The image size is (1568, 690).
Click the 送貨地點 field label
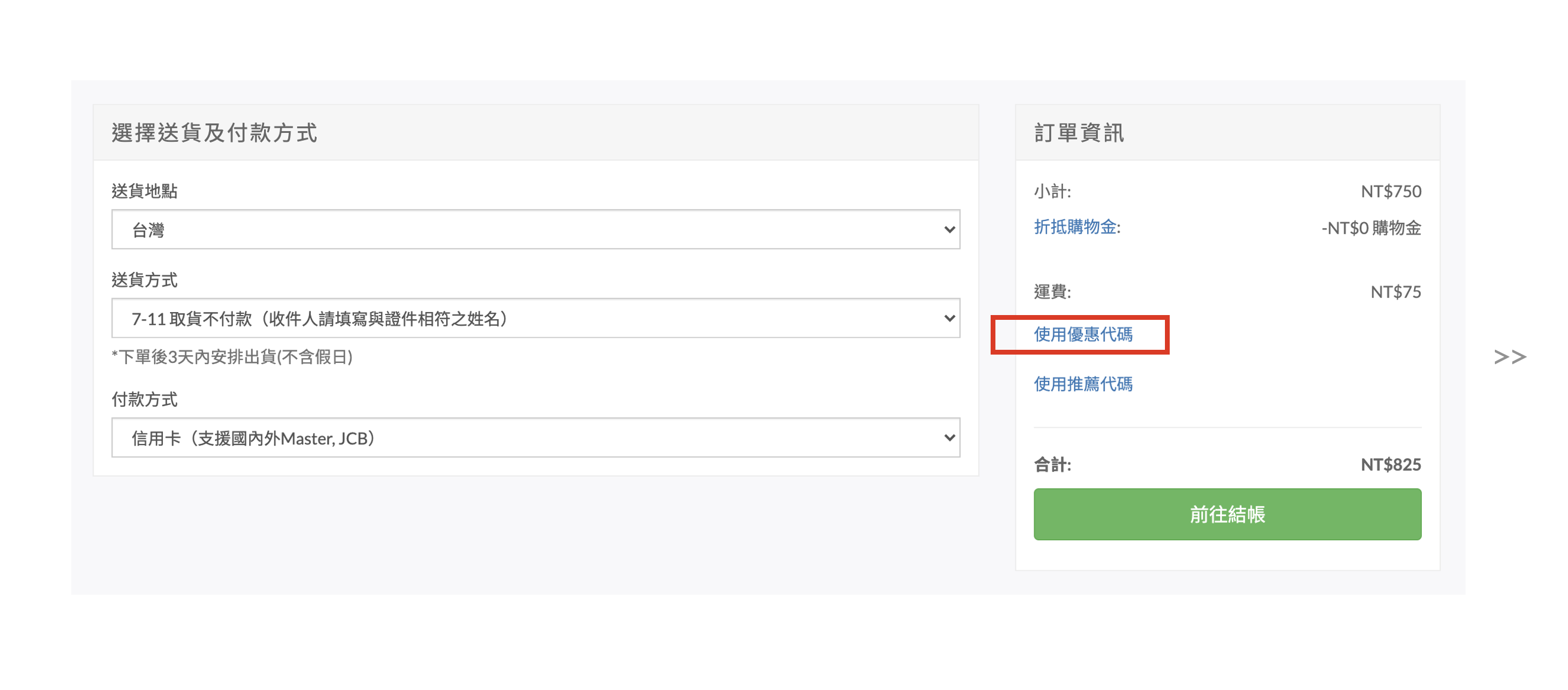pos(144,191)
